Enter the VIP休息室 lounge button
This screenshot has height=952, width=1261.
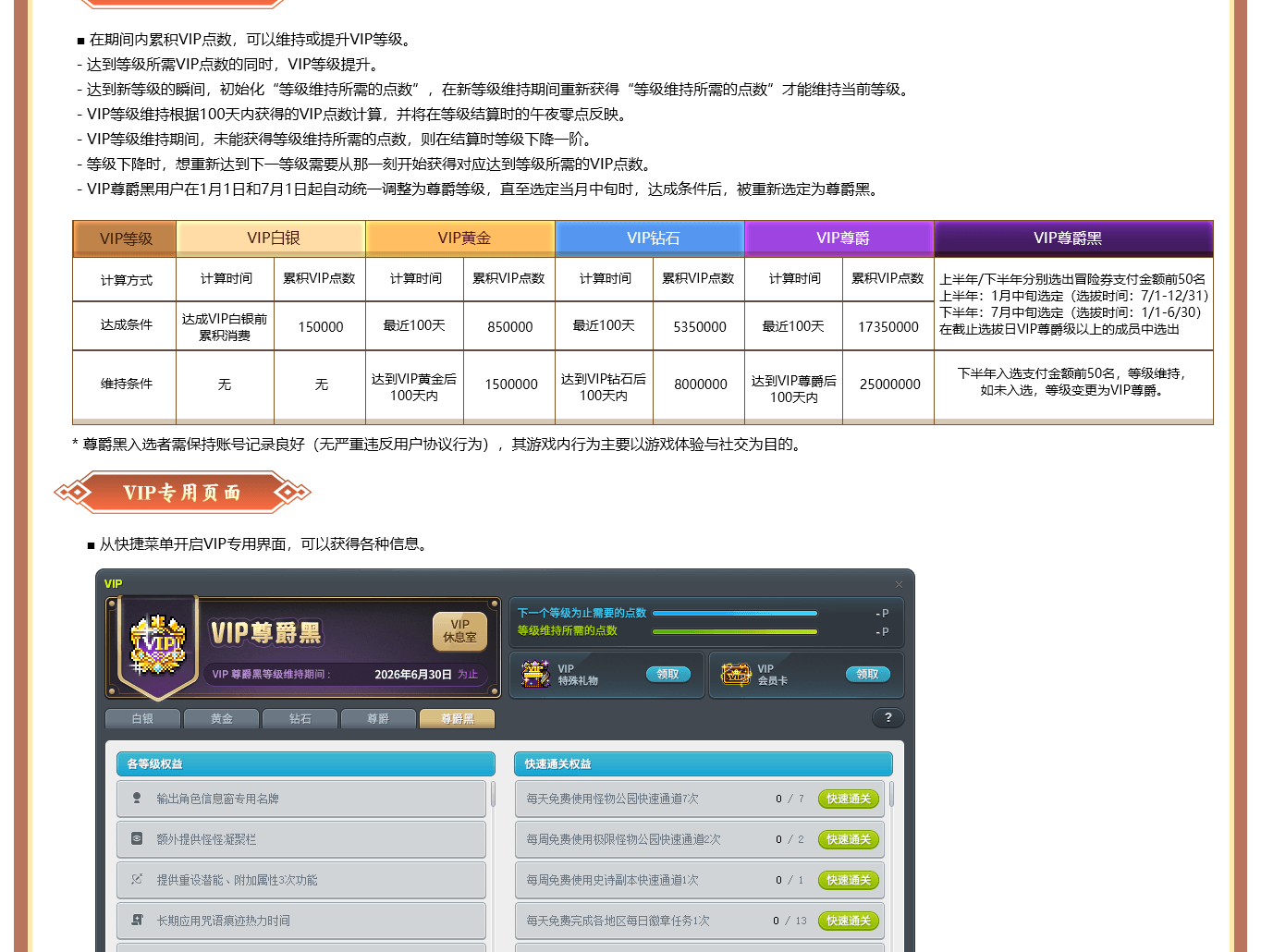tap(459, 631)
